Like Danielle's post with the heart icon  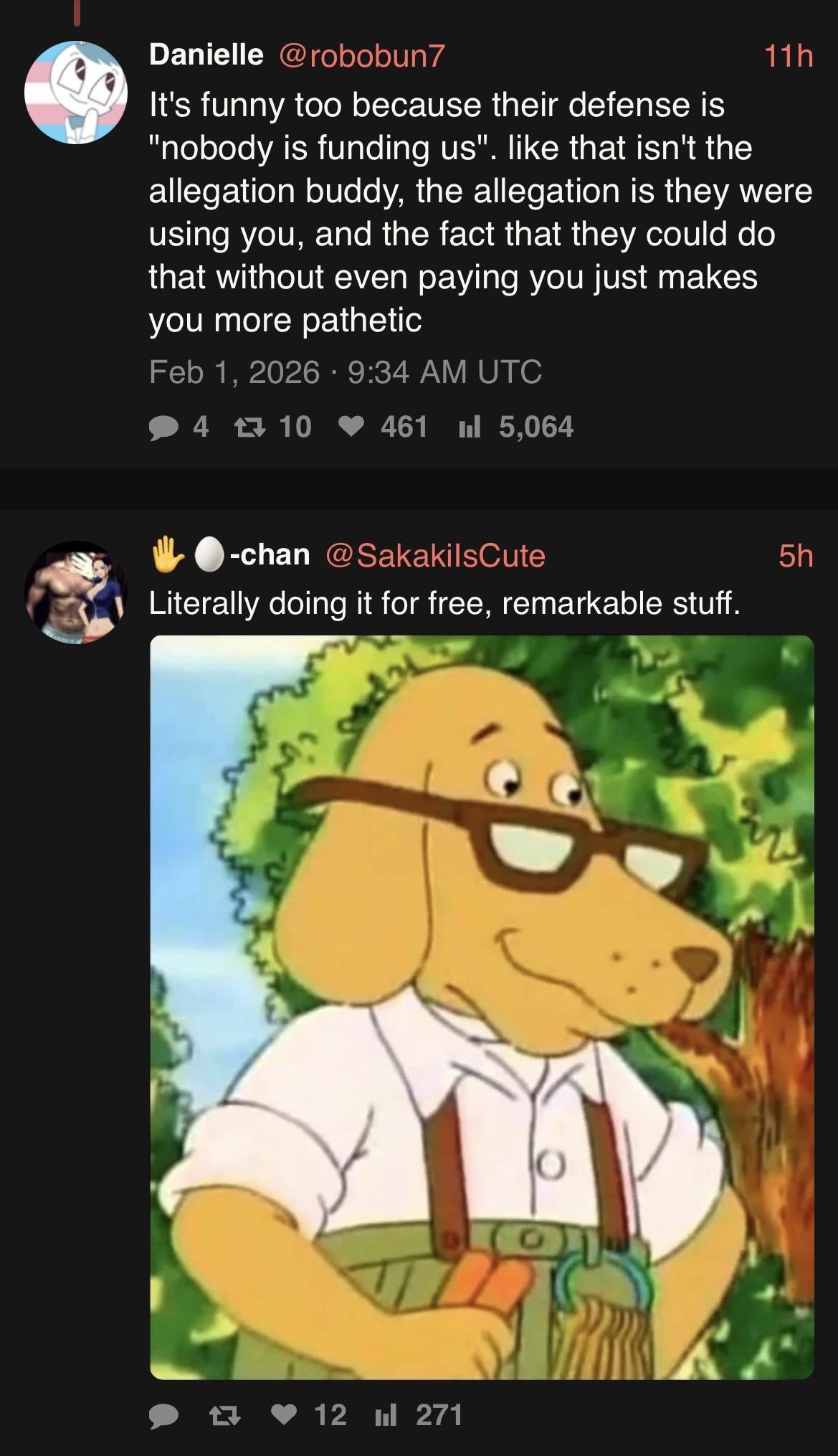tap(351, 427)
